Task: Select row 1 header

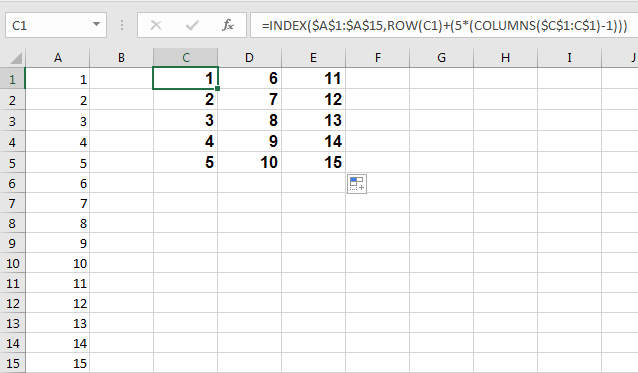Action: [12, 79]
